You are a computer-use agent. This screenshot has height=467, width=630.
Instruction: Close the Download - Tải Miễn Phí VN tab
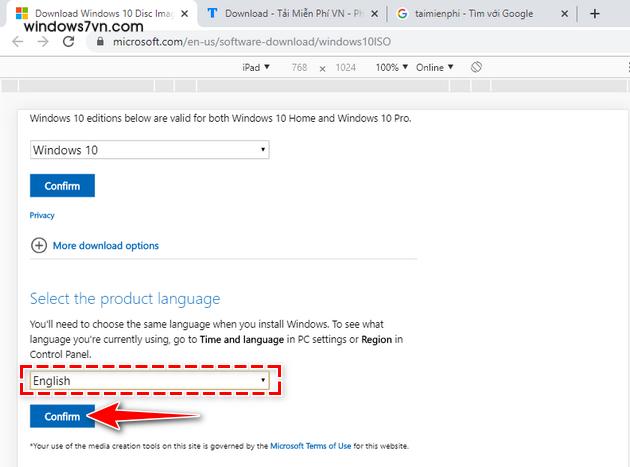click(374, 14)
